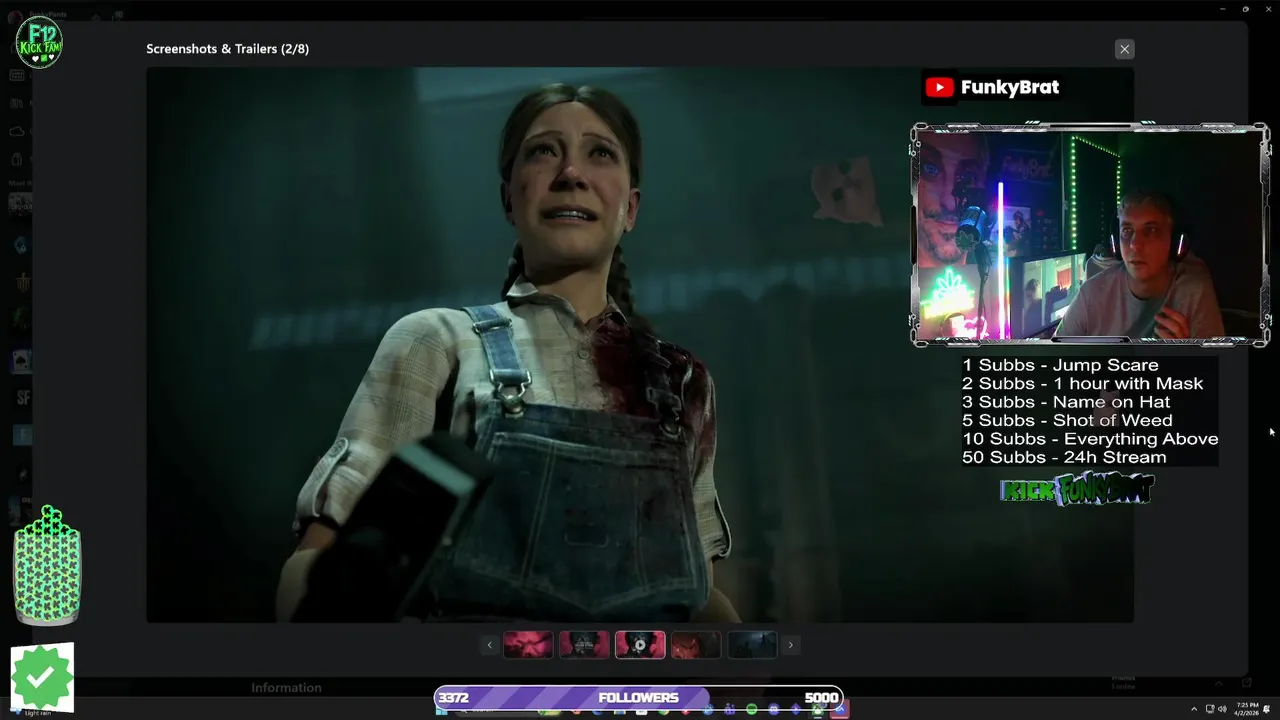The image size is (1280, 720).
Task: Open the notification bell in the taskbar
Action: [1268, 709]
